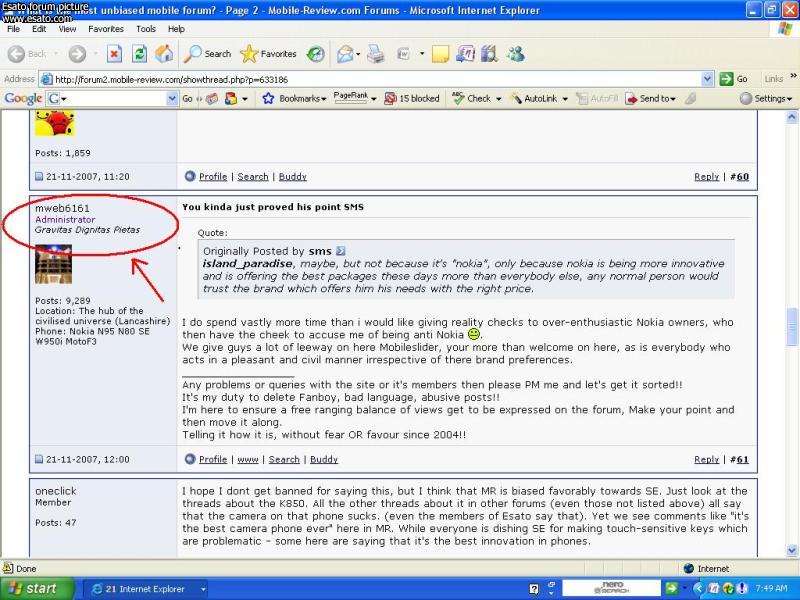Click the Nero Scout tray search box

point(611,588)
